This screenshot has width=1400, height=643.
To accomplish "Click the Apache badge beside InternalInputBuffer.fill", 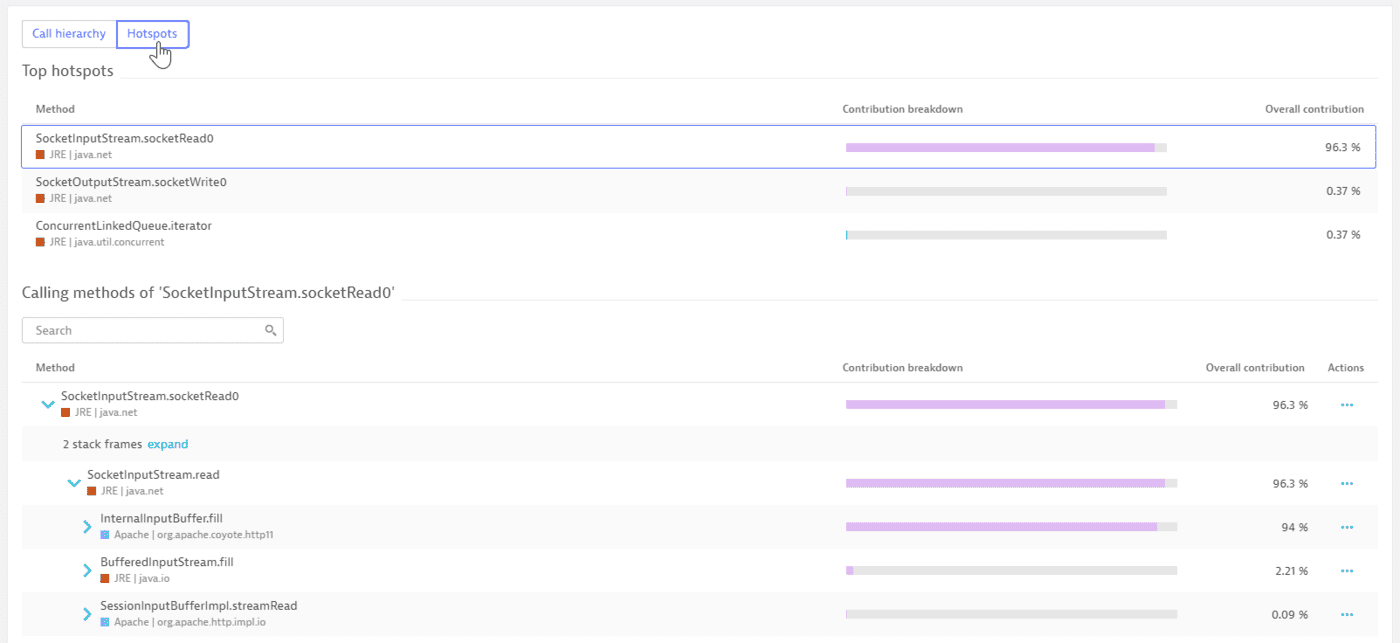I will (x=104, y=535).
